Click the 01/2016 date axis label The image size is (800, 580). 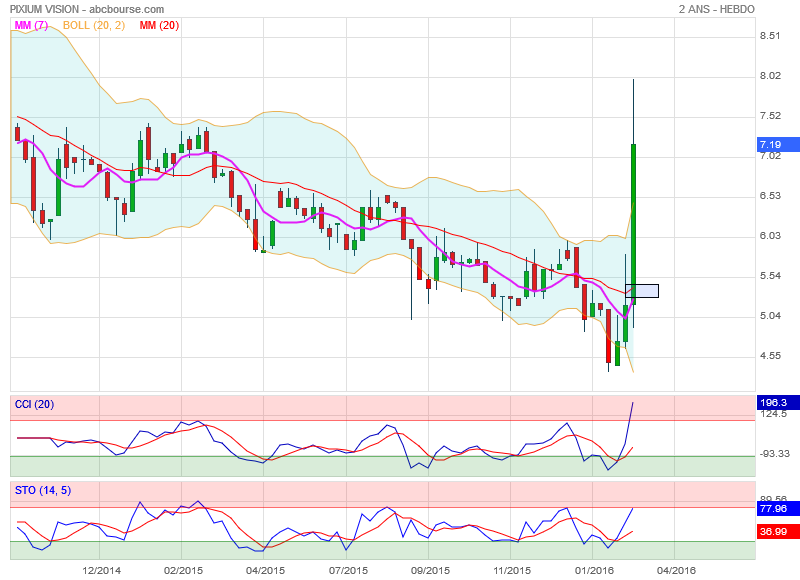point(594,570)
